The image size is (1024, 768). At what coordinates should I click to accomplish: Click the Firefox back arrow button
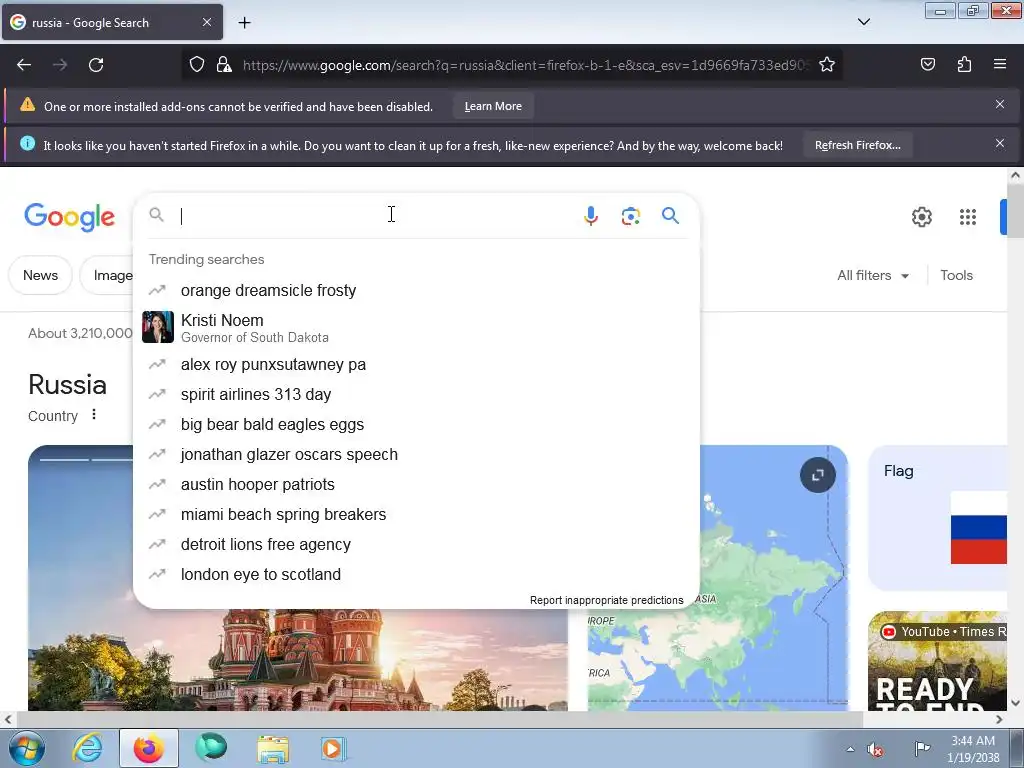24,65
